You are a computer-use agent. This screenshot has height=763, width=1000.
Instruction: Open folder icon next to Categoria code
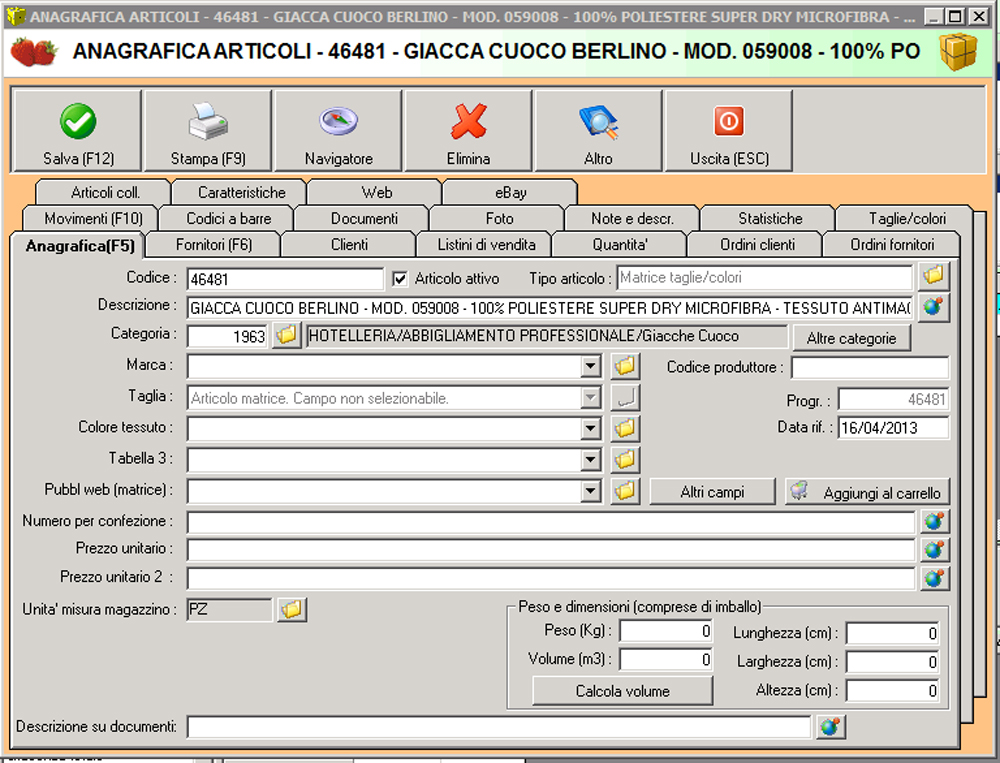[x=286, y=336]
